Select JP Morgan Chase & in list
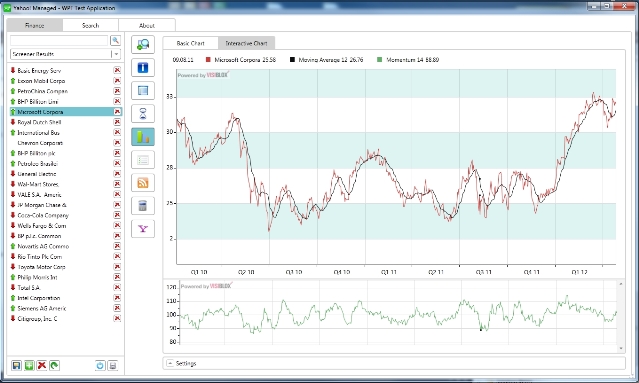Screen dimensions: 639x383 [66, 205]
